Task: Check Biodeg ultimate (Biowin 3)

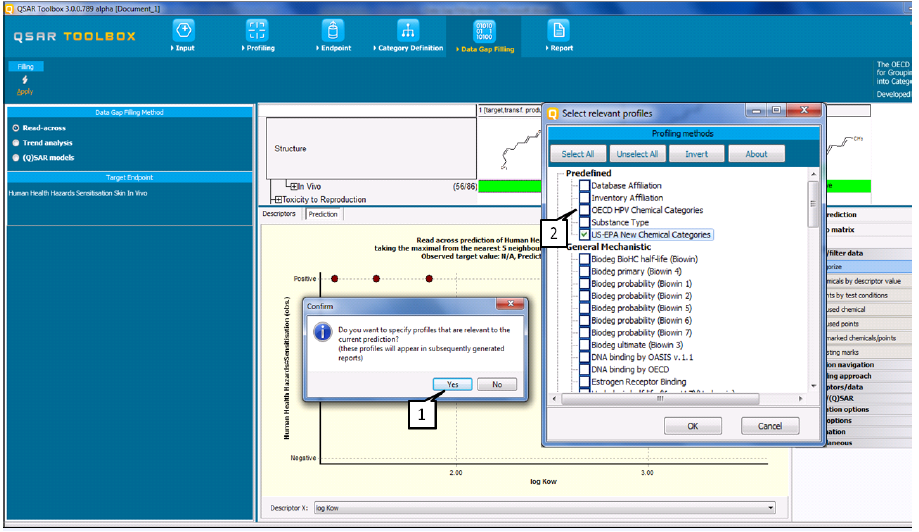Action: point(584,345)
